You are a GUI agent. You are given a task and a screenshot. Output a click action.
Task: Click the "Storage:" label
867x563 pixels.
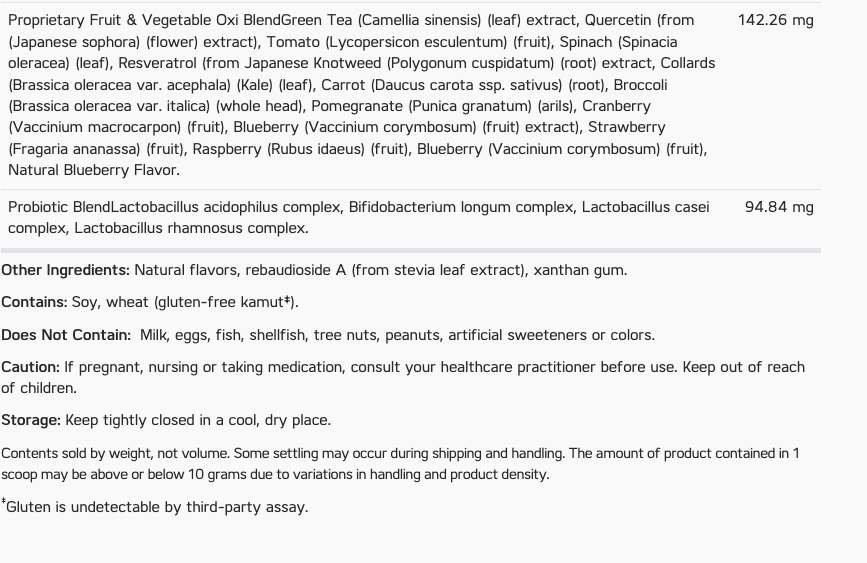tap(31, 420)
